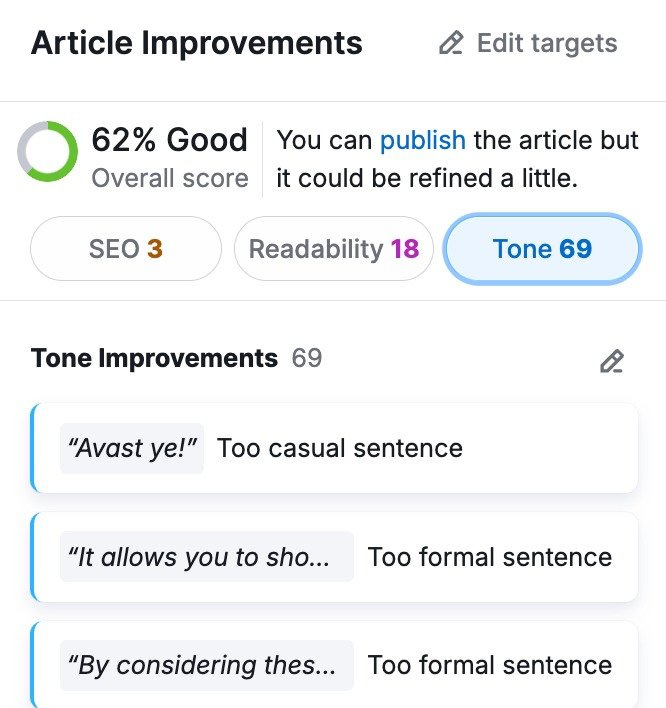Click the Tone Improvements heading
666x708 pixels.
[154, 358]
